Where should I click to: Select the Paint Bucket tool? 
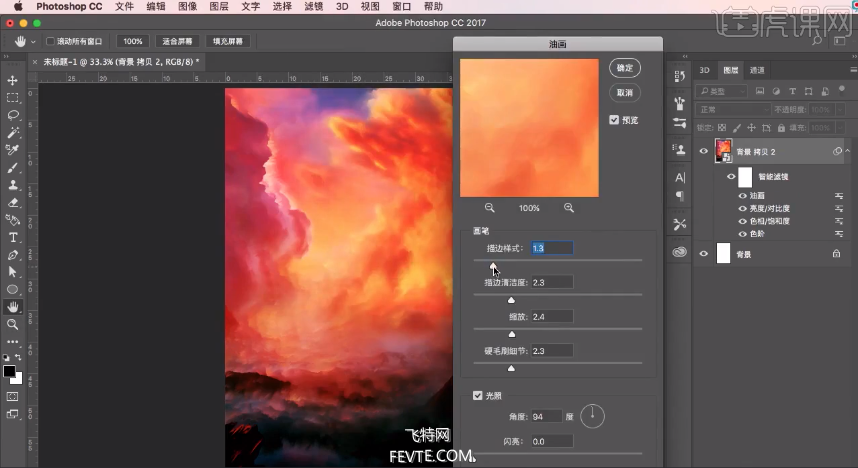13,220
